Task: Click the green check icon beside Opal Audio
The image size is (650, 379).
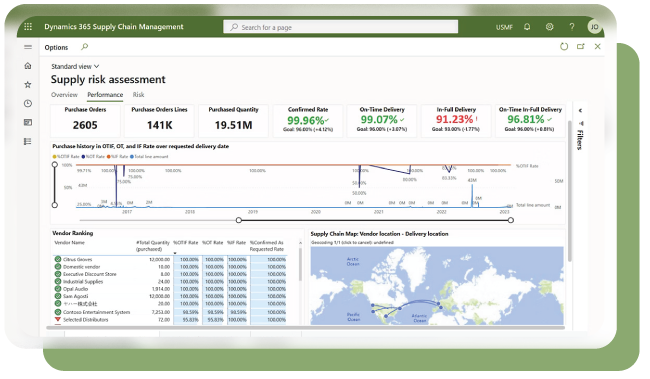Action: tap(58, 289)
